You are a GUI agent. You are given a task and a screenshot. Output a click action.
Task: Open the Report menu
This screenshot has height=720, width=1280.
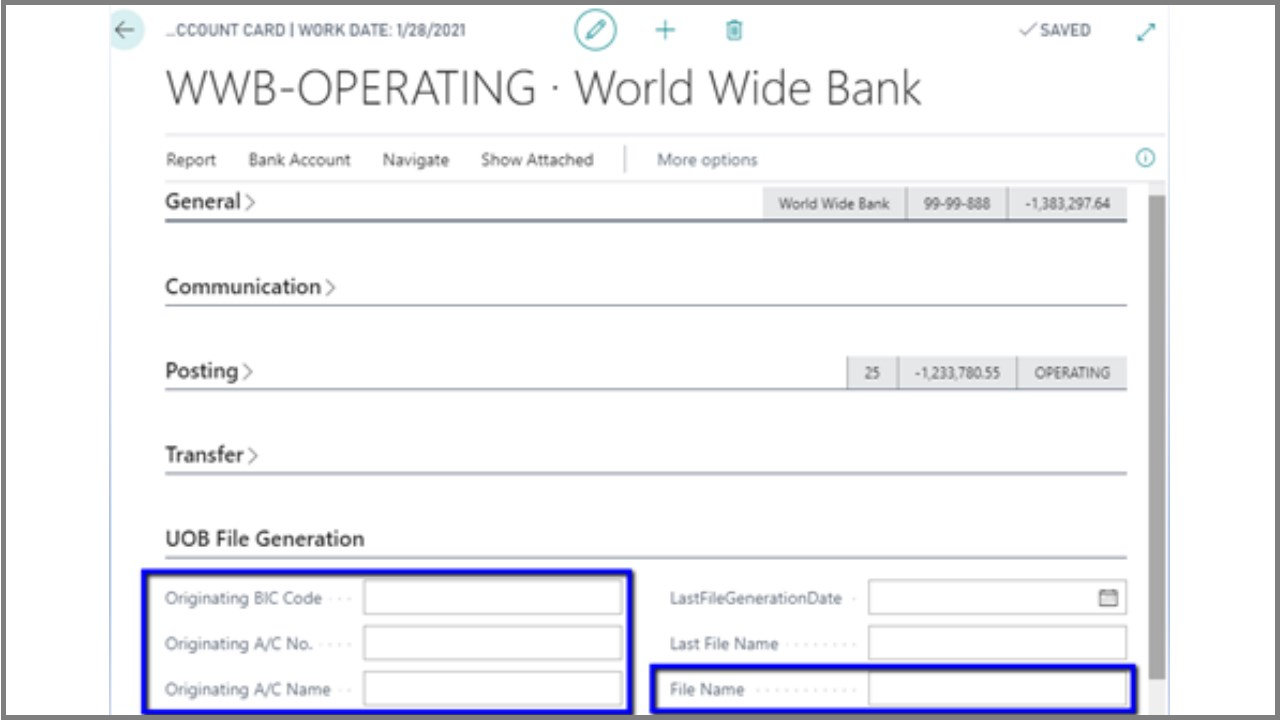click(x=191, y=160)
